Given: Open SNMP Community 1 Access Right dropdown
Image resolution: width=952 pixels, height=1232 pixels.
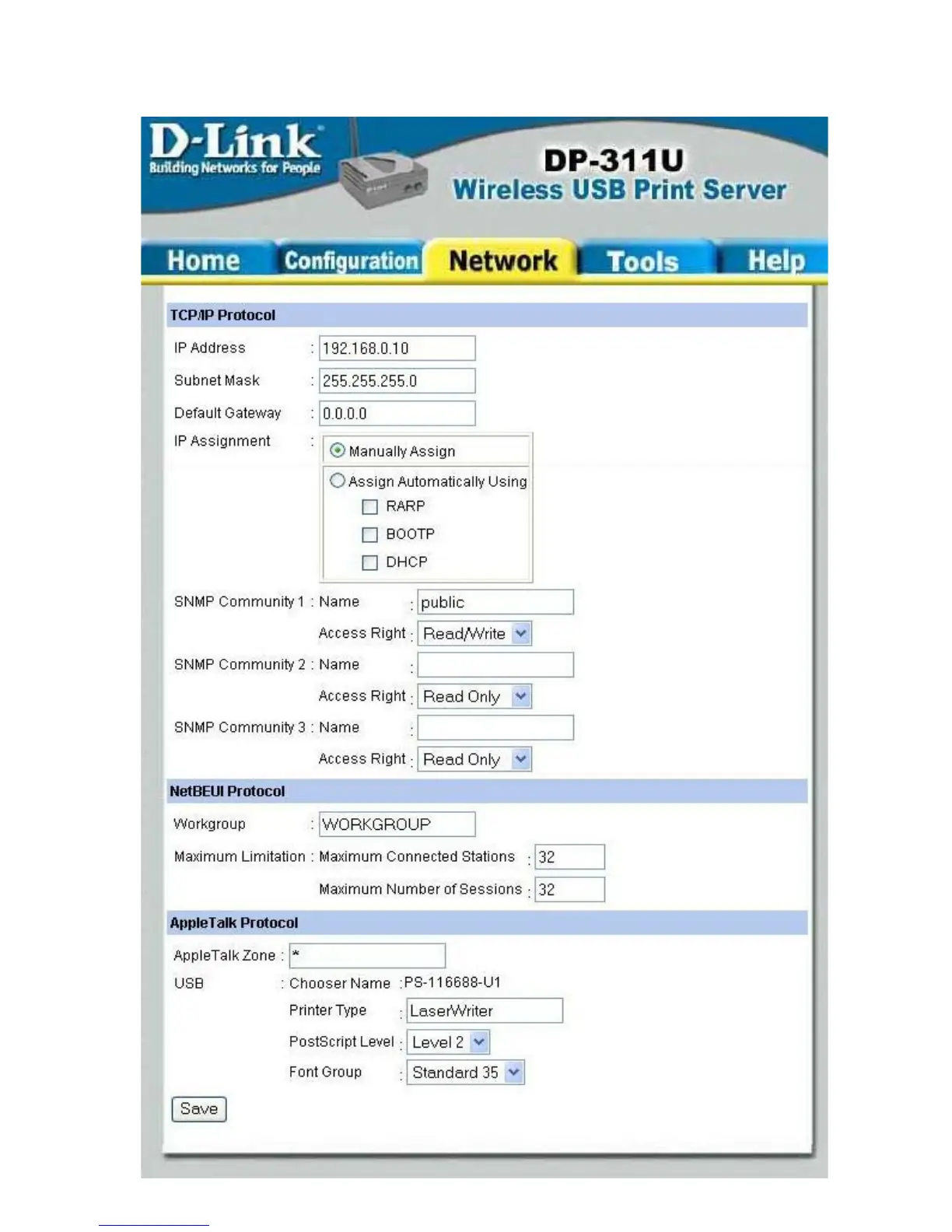Looking at the screenshot, I should pos(474,634).
